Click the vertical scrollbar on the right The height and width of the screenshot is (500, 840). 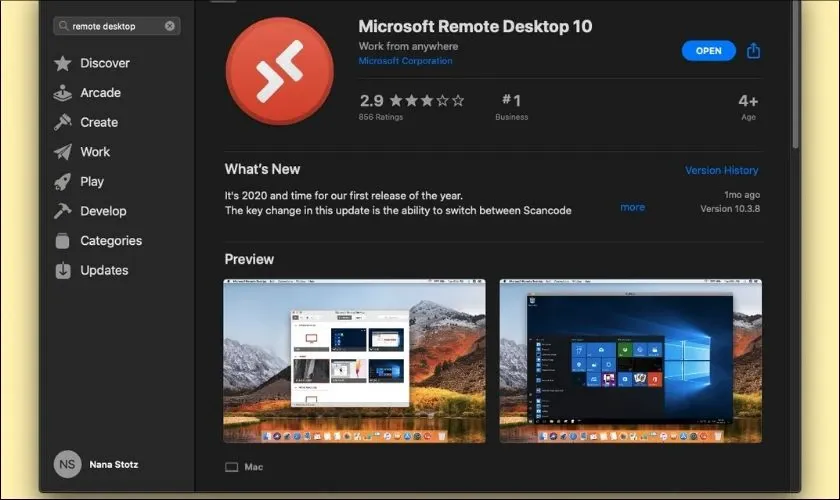tap(796, 74)
